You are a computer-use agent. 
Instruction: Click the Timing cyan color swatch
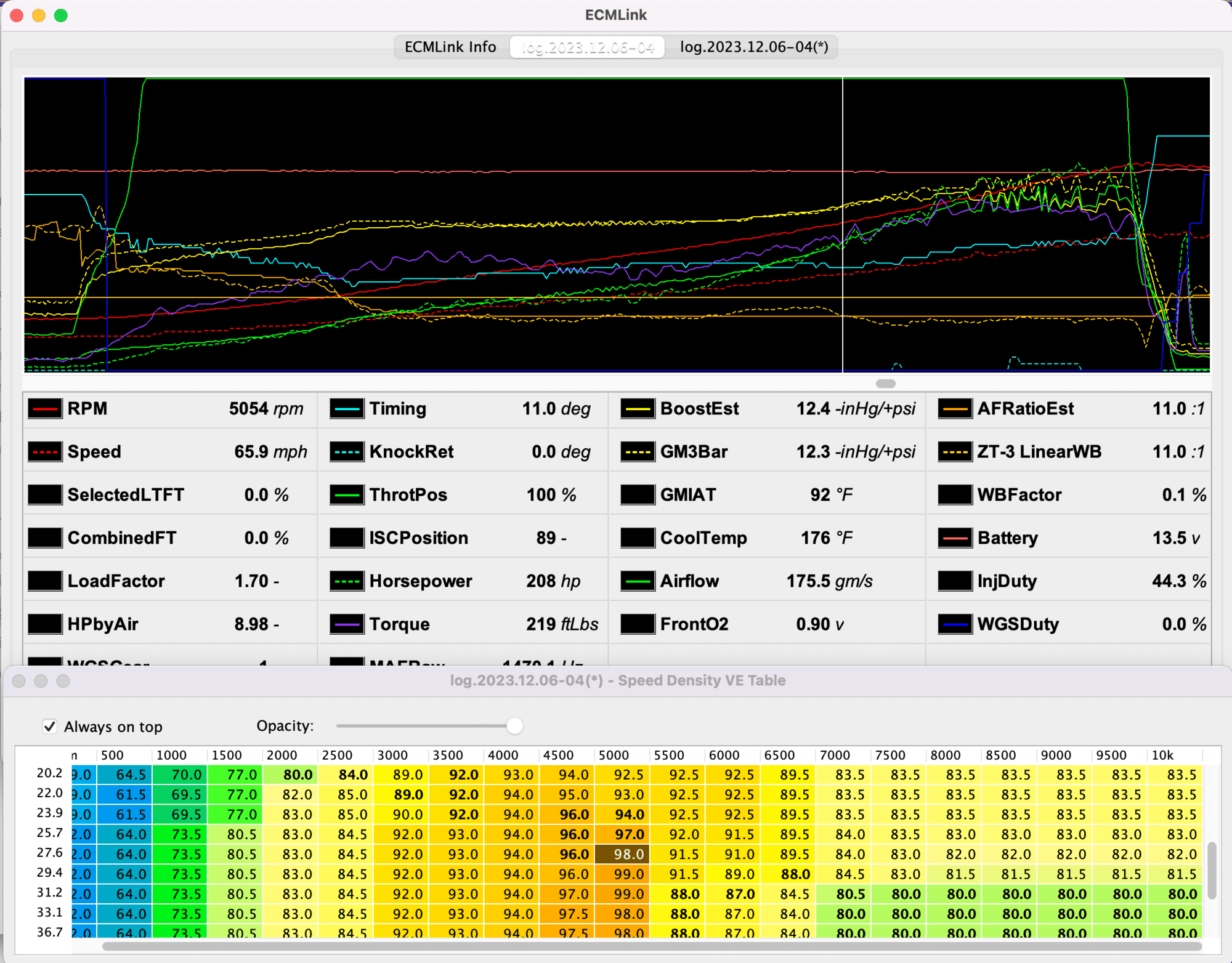coord(347,409)
